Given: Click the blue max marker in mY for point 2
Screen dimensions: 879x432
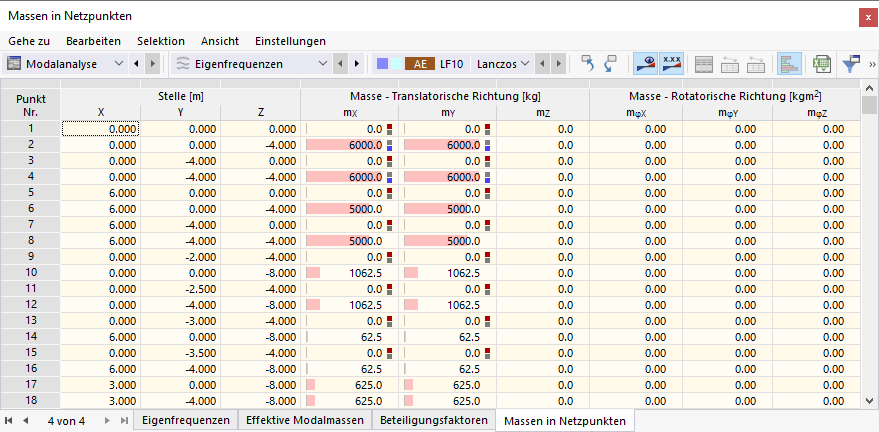Looking at the screenshot, I should 487,149.
